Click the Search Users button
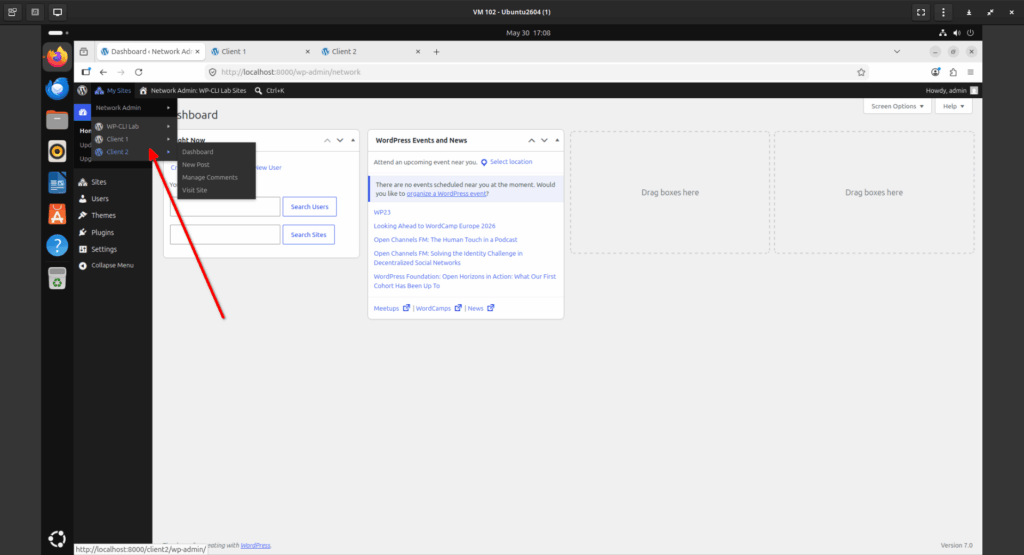The width and height of the screenshot is (1024, 555). pyautogui.click(x=310, y=207)
